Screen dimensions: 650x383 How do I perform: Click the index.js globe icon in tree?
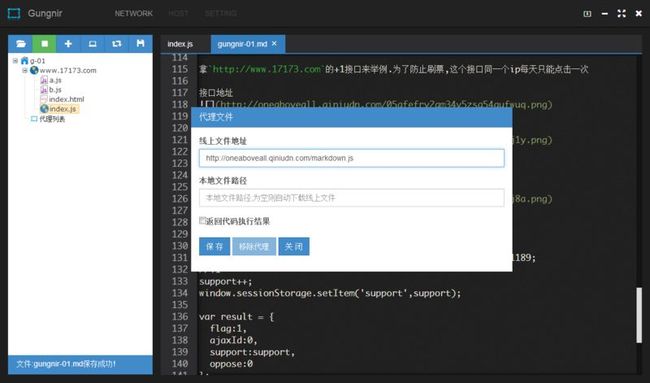point(44,109)
